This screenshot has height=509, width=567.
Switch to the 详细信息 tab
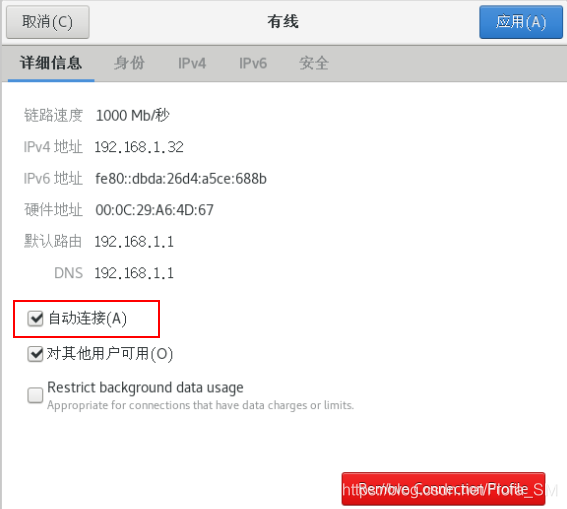pos(51,63)
